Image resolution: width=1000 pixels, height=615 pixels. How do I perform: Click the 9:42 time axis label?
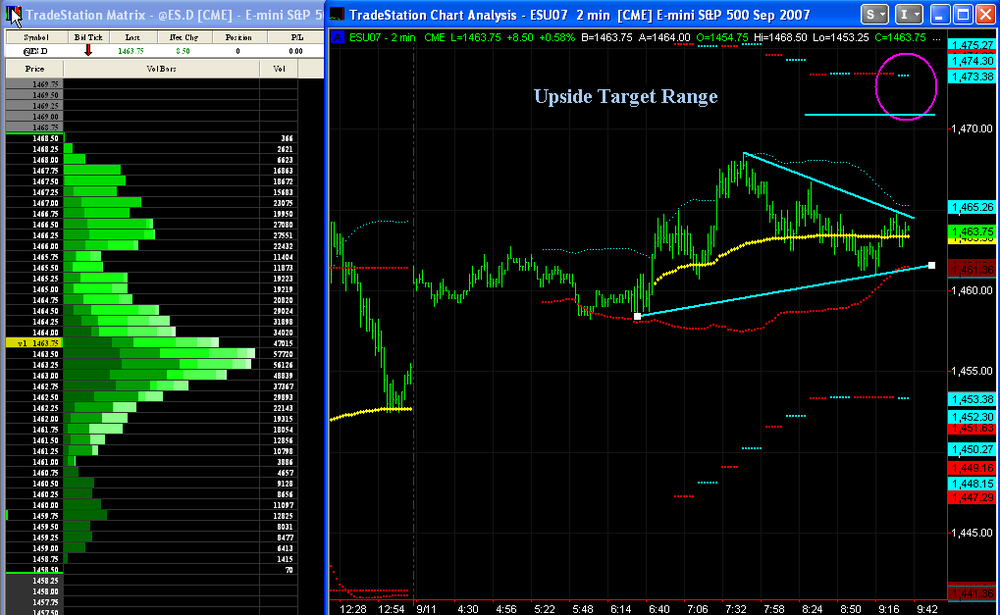pos(927,609)
